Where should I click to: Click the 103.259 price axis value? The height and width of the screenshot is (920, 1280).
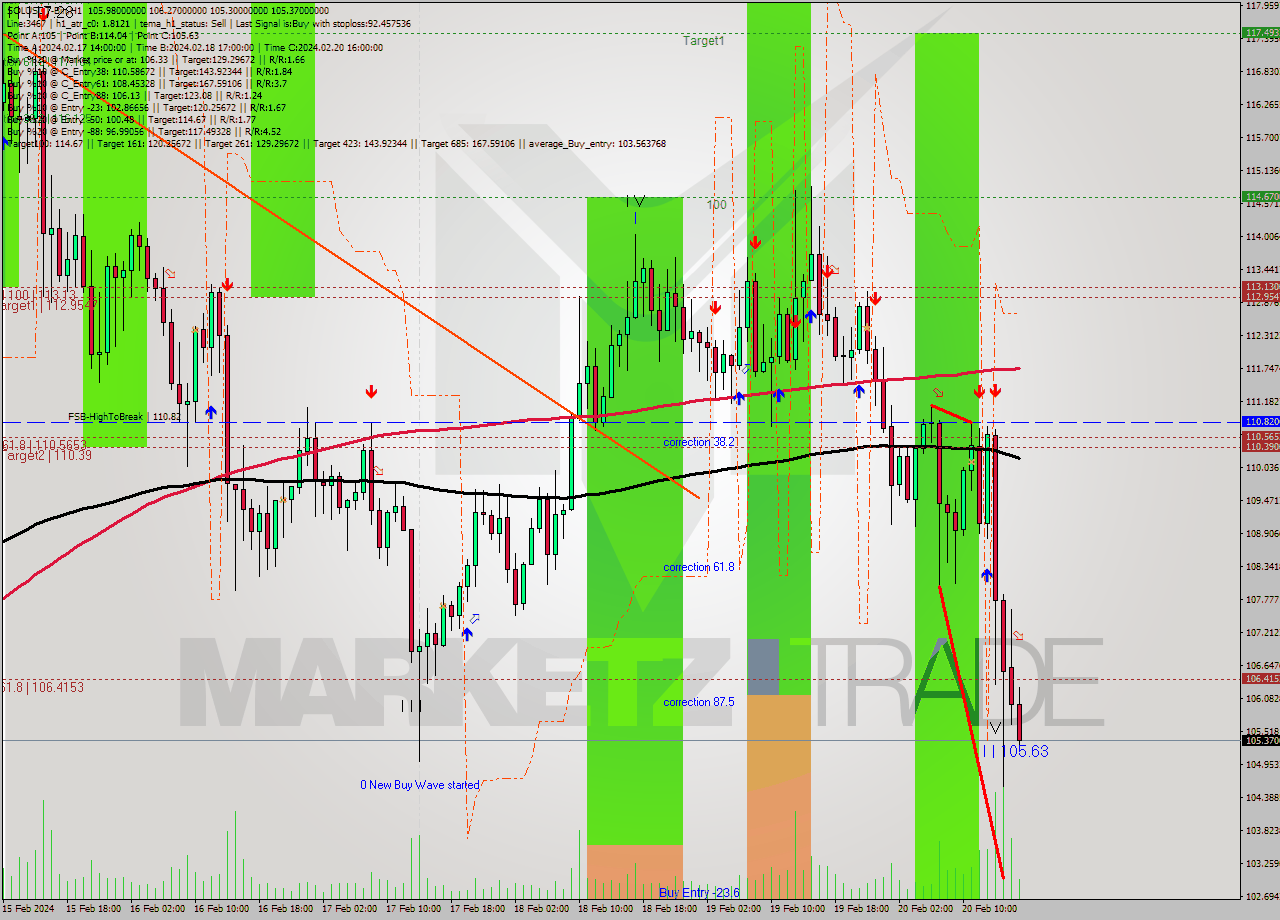(x=1262, y=863)
